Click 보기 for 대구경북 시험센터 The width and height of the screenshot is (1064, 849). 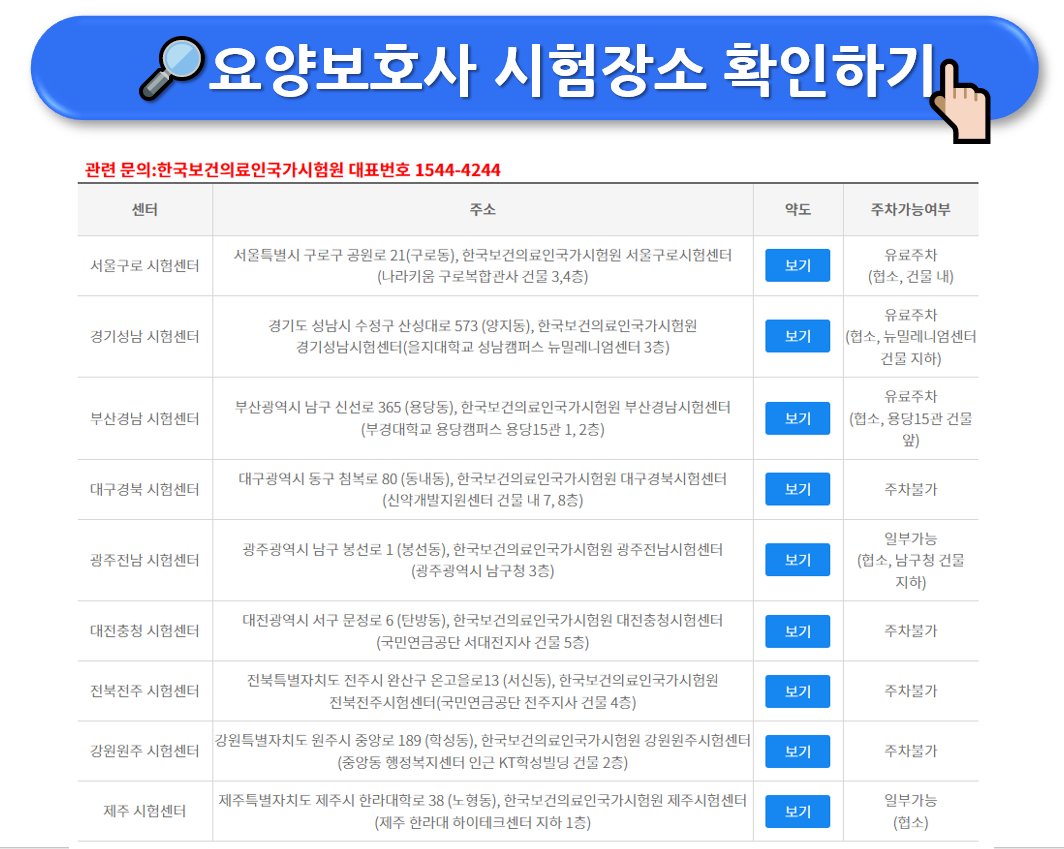click(x=797, y=489)
